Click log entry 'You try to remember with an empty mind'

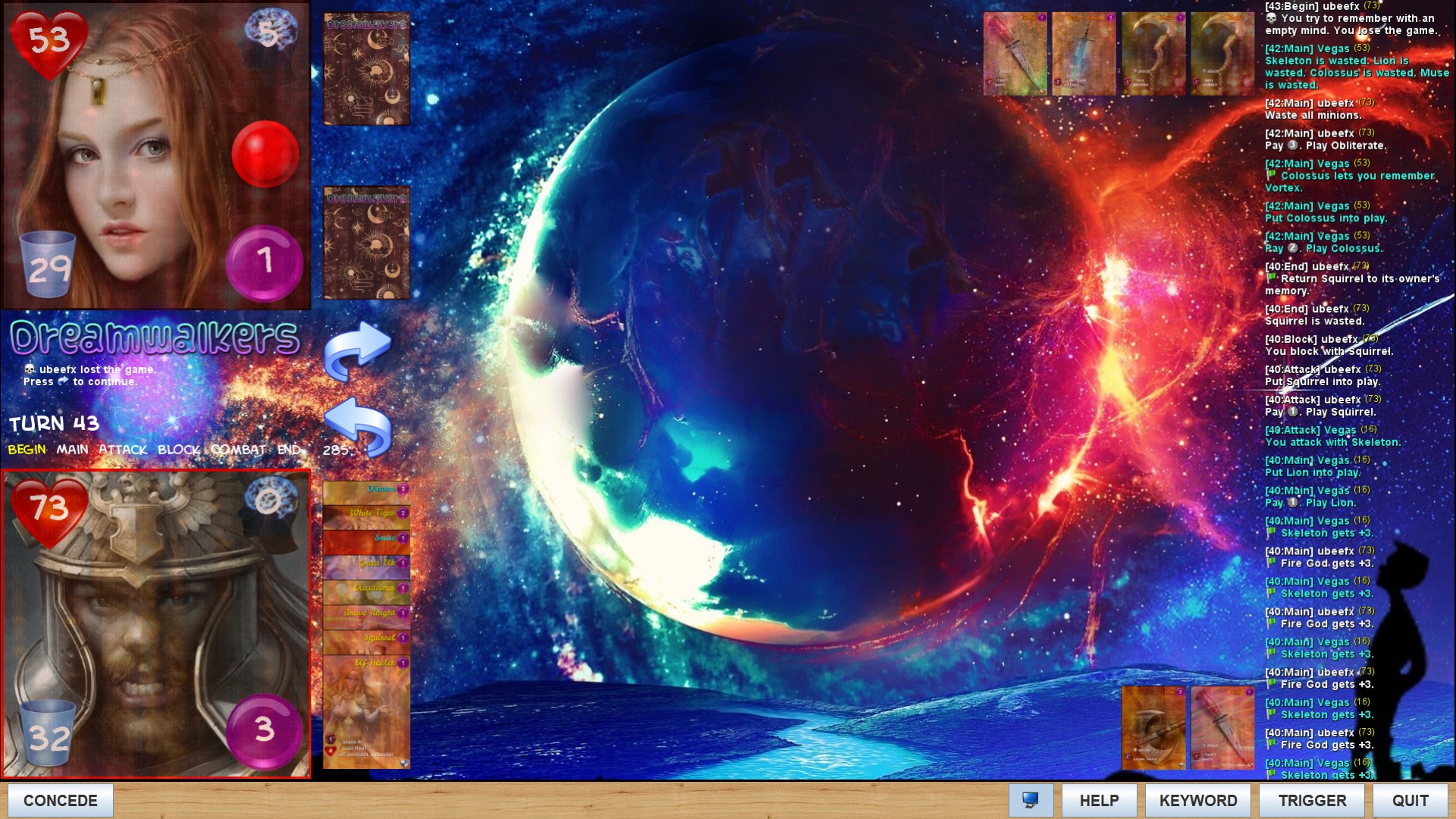[x=1351, y=24]
